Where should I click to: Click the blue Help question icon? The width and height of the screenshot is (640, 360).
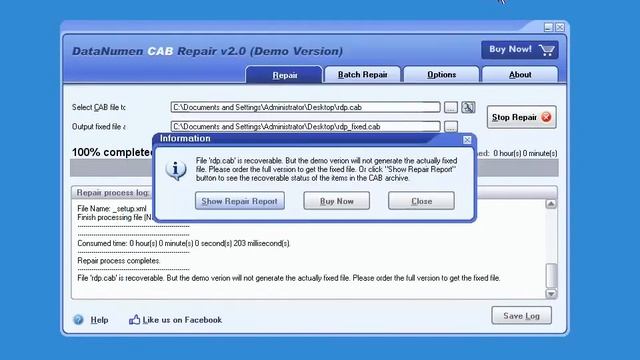(x=78, y=320)
